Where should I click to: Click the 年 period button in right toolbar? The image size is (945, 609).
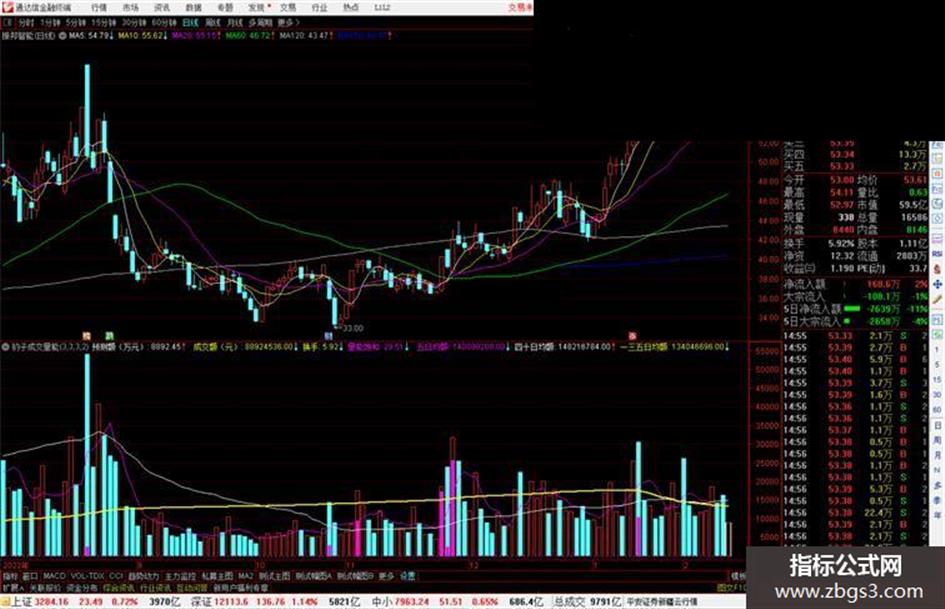pos(937,516)
